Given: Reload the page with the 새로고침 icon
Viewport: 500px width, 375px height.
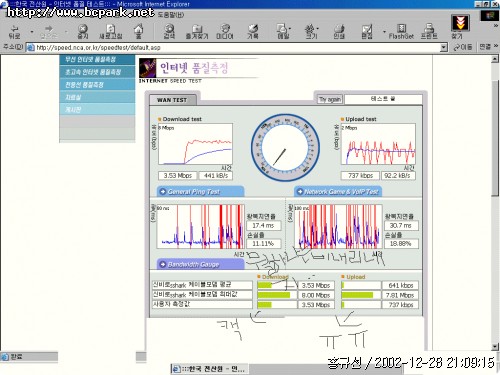Looking at the screenshot, I should point(111,32).
